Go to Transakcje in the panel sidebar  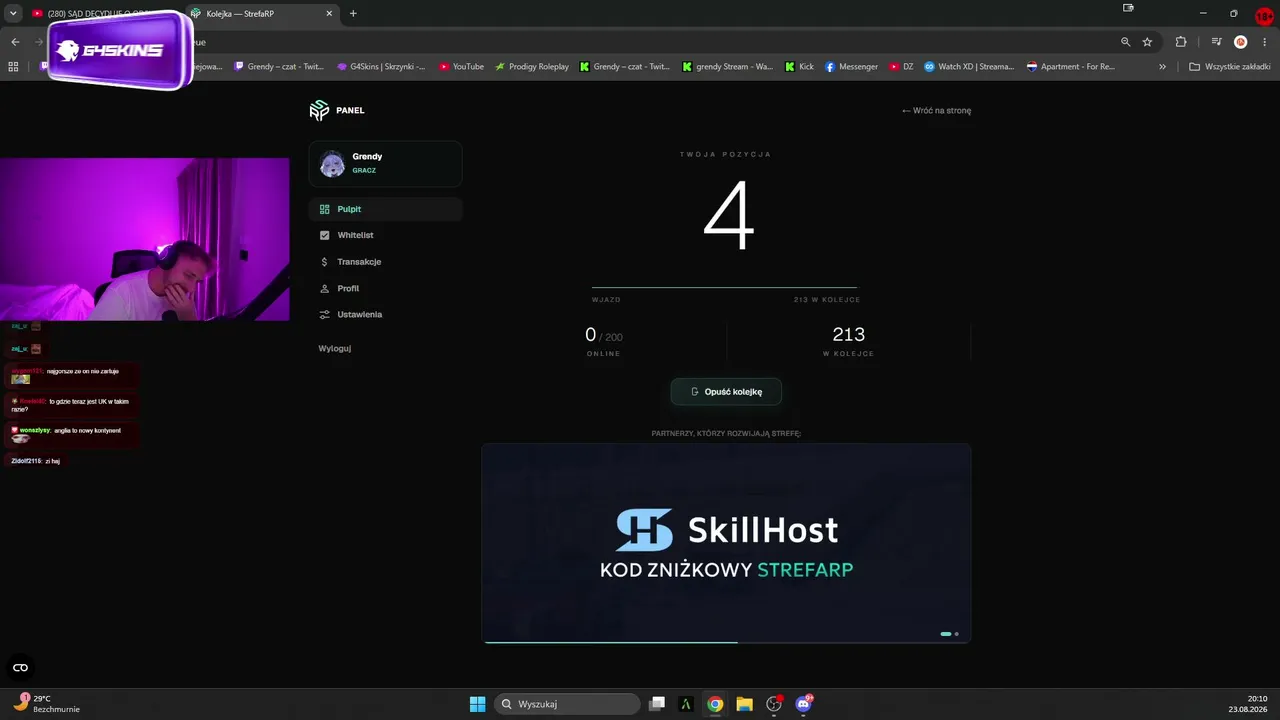385,262
